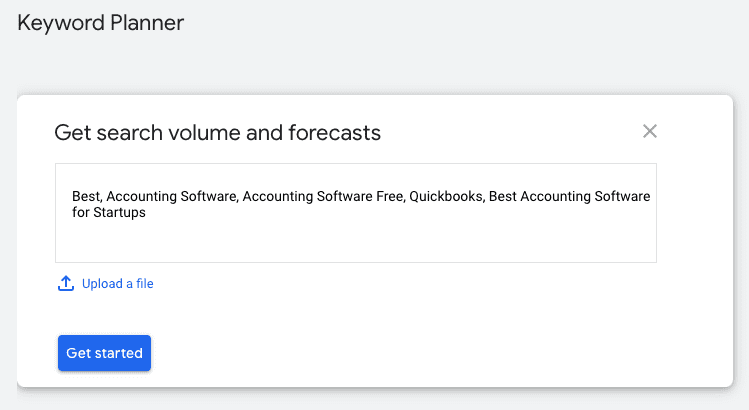This screenshot has width=749, height=410.
Task: Click the word "volume" in the dialog heading
Action: click(221, 132)
